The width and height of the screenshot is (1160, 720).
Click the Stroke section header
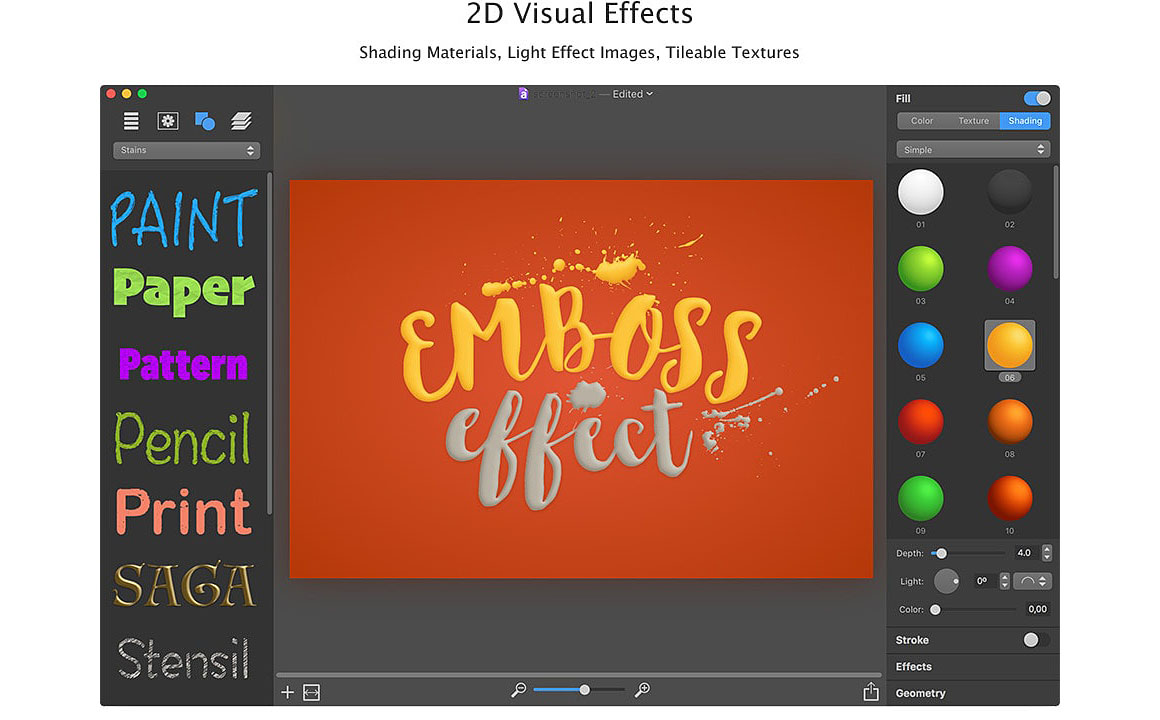912,640
